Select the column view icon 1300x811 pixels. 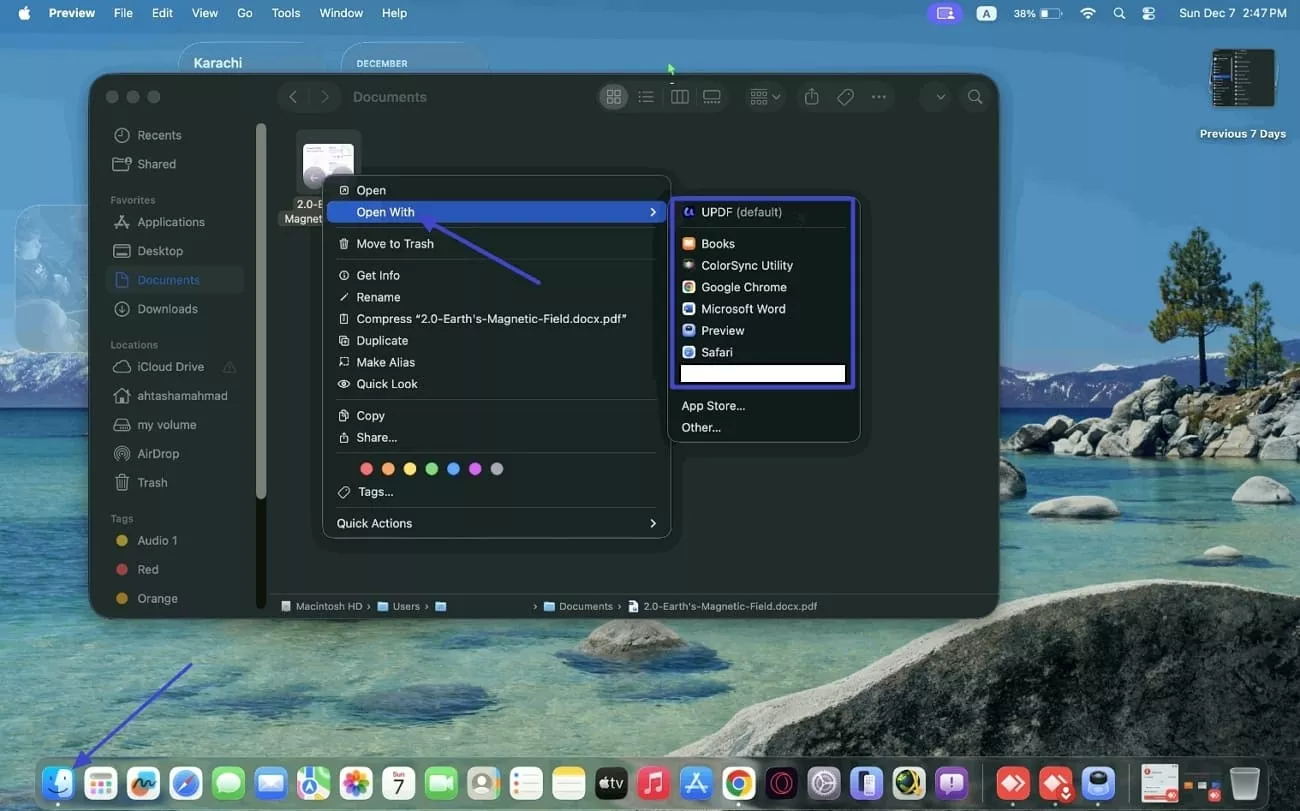(680, 96)
